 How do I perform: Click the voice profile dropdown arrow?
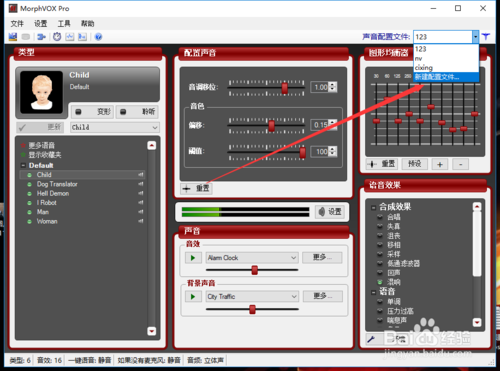pyautogui.click(x=475, y=37)
